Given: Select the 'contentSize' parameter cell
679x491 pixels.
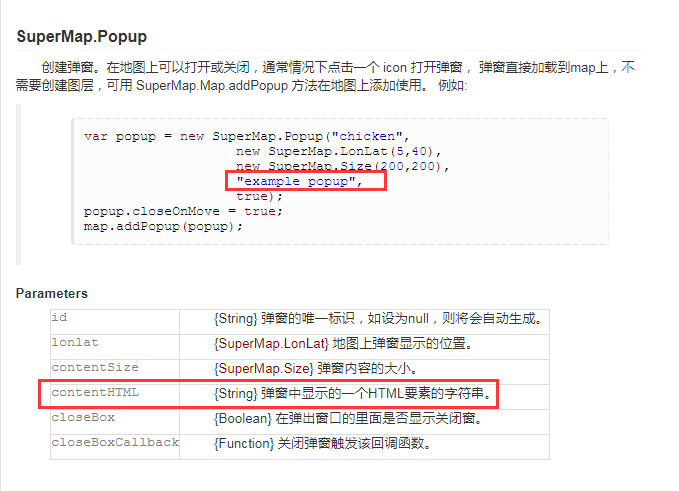Looking at the screenshot, I should 115,372.
